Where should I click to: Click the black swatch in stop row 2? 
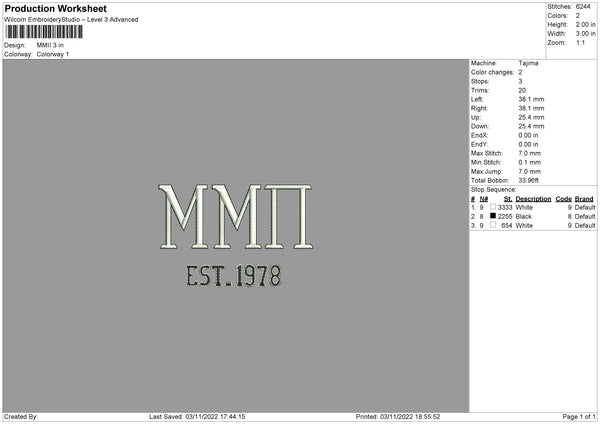[493, 216]
